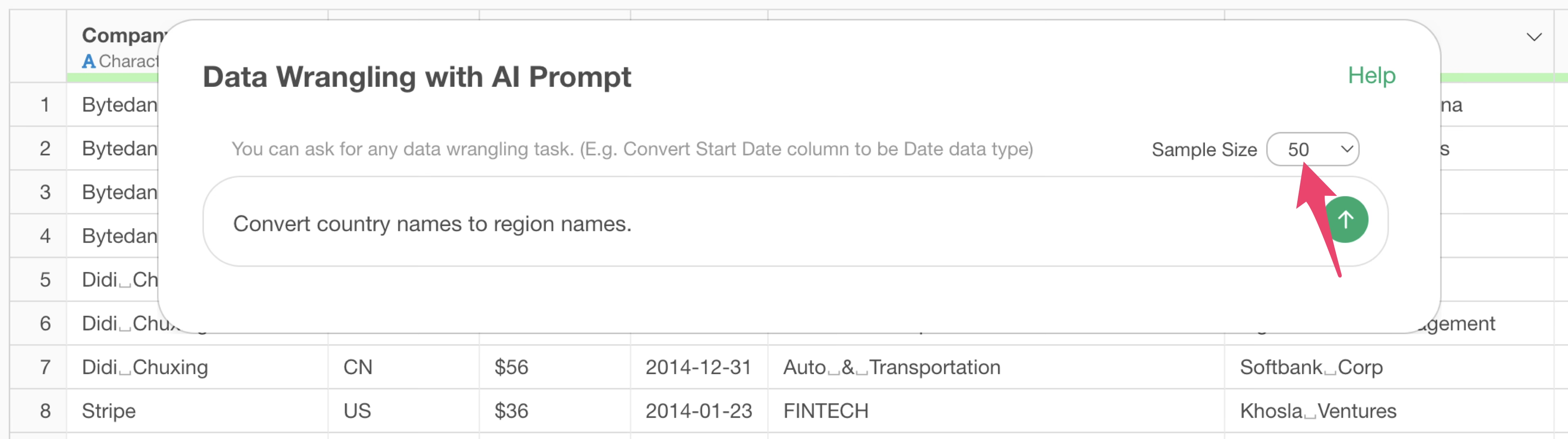Screen dimensions: 1568x439
Task: Click the Khosla Ventures investor cell
Action: (1318, 412)
